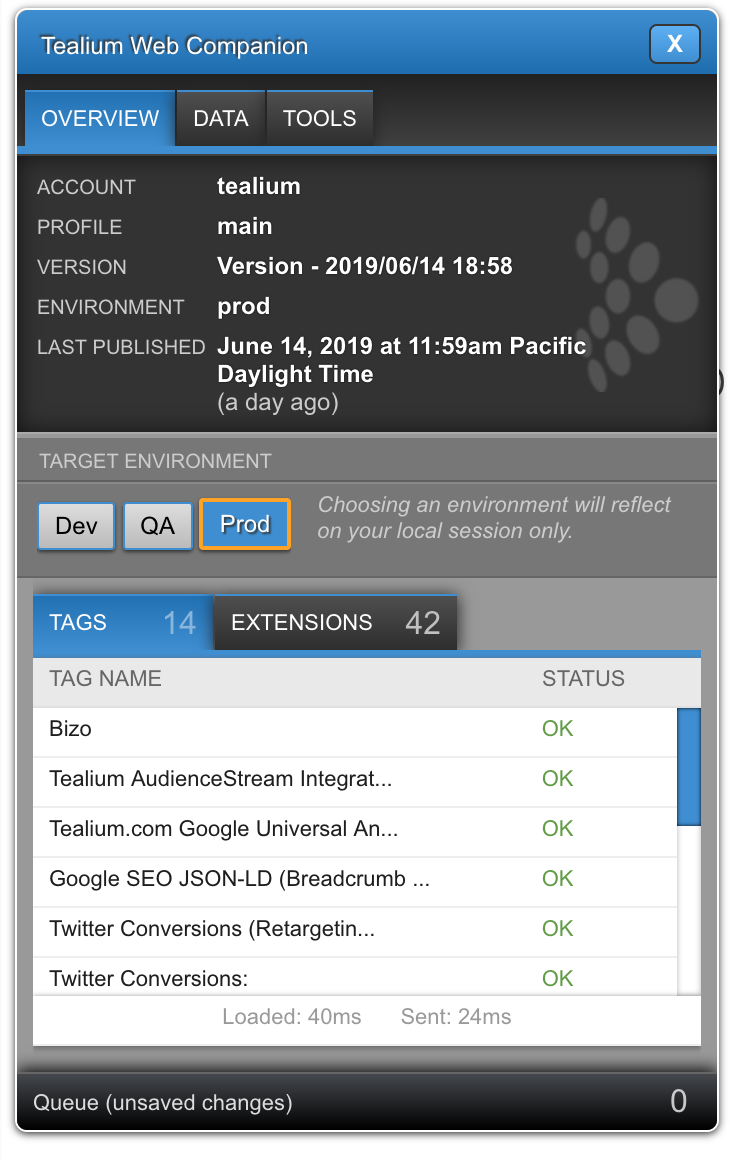Click the environment value prod

click(243, 307)
